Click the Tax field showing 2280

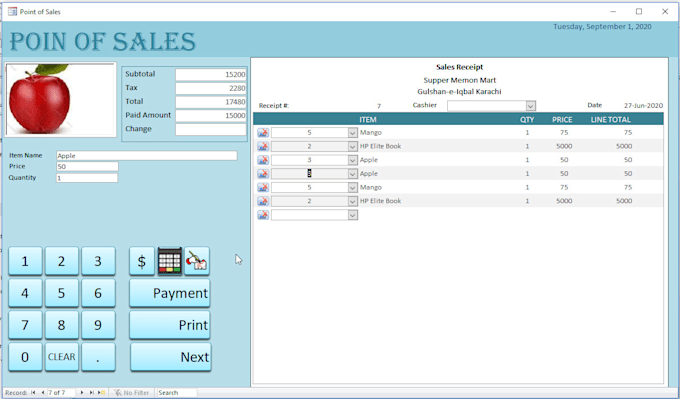point(211,88)
